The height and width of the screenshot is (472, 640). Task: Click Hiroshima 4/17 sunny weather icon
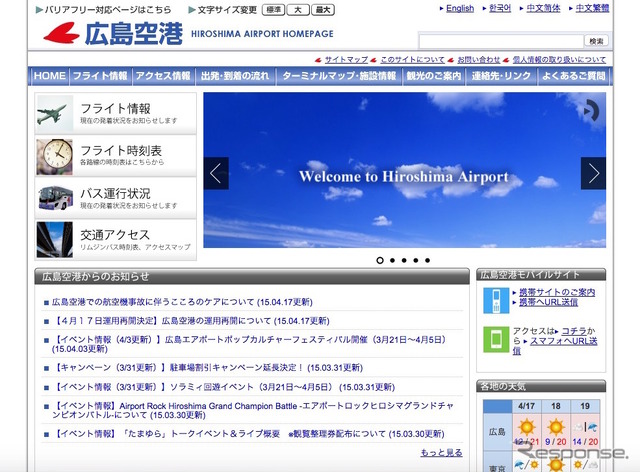(x=527, y=427)
